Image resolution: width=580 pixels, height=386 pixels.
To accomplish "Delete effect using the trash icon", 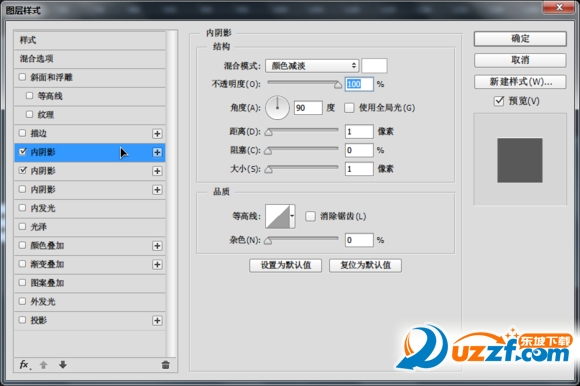I will coord(165,365).
